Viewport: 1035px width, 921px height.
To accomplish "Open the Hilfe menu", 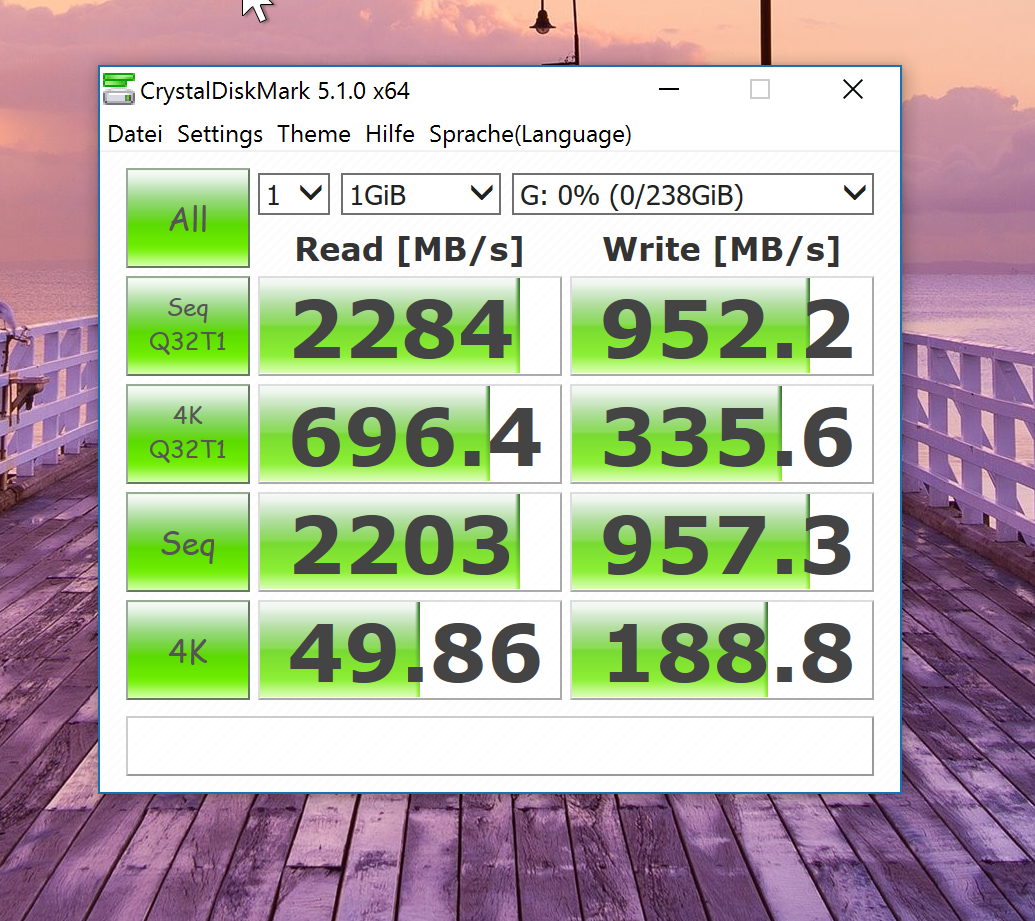I will [389, 134].
